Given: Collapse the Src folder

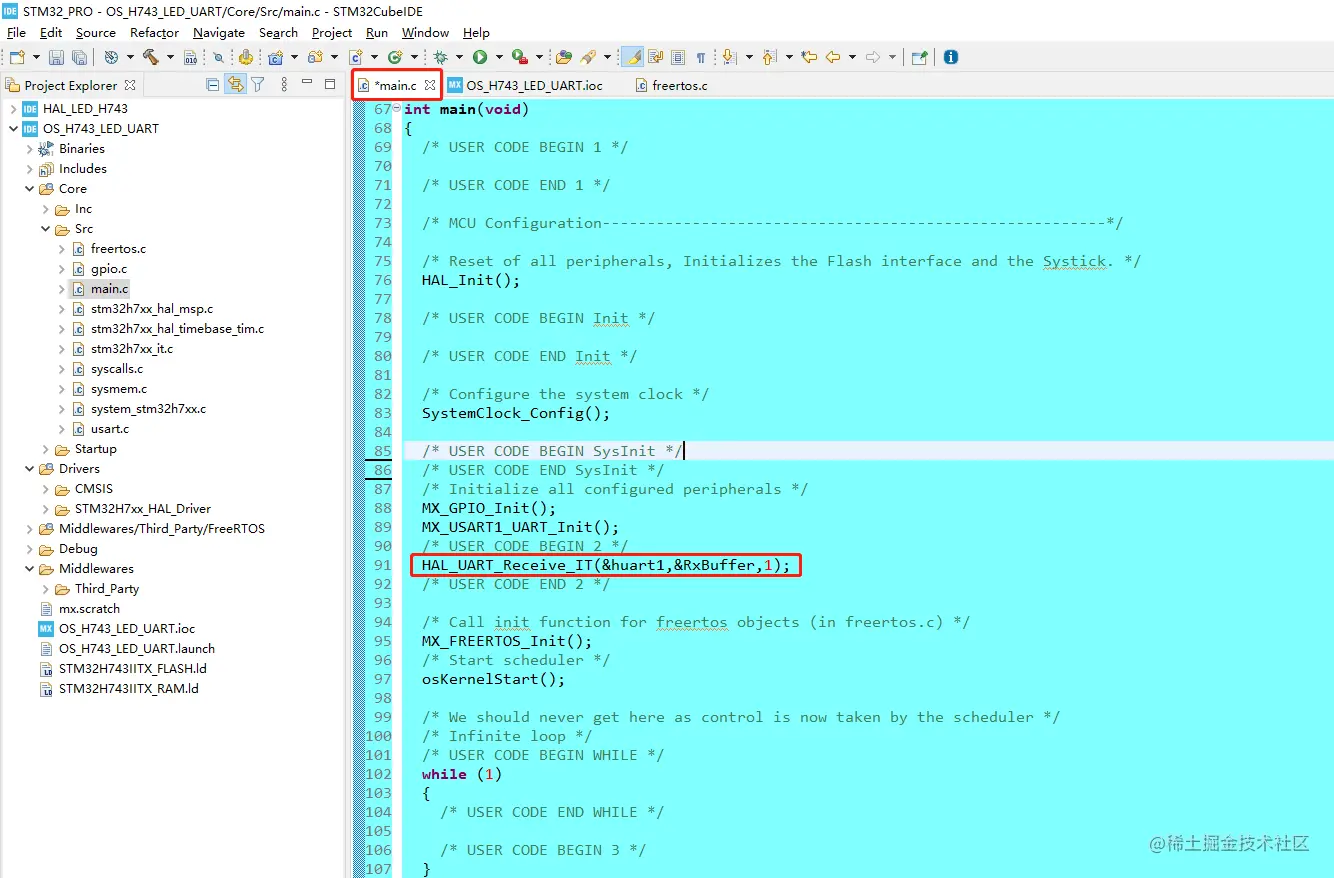Looking at the screenshot, I should [45, 229].
